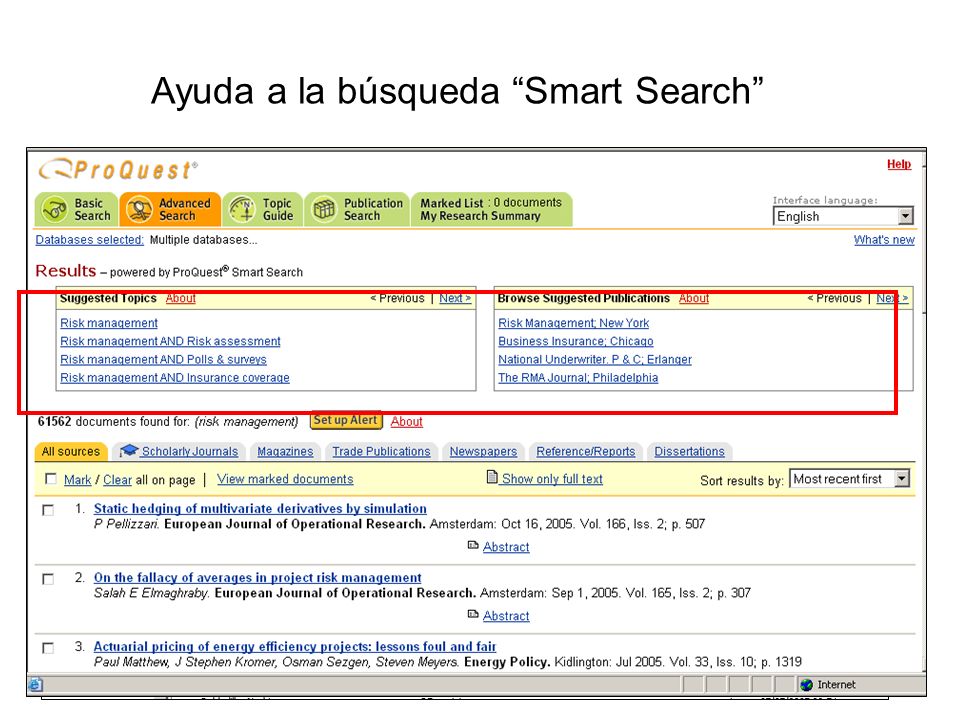Image resolution: width=960 pixels, height=720 pixels.
Task: Click the Databases selected link
Action: click(89, 240)
